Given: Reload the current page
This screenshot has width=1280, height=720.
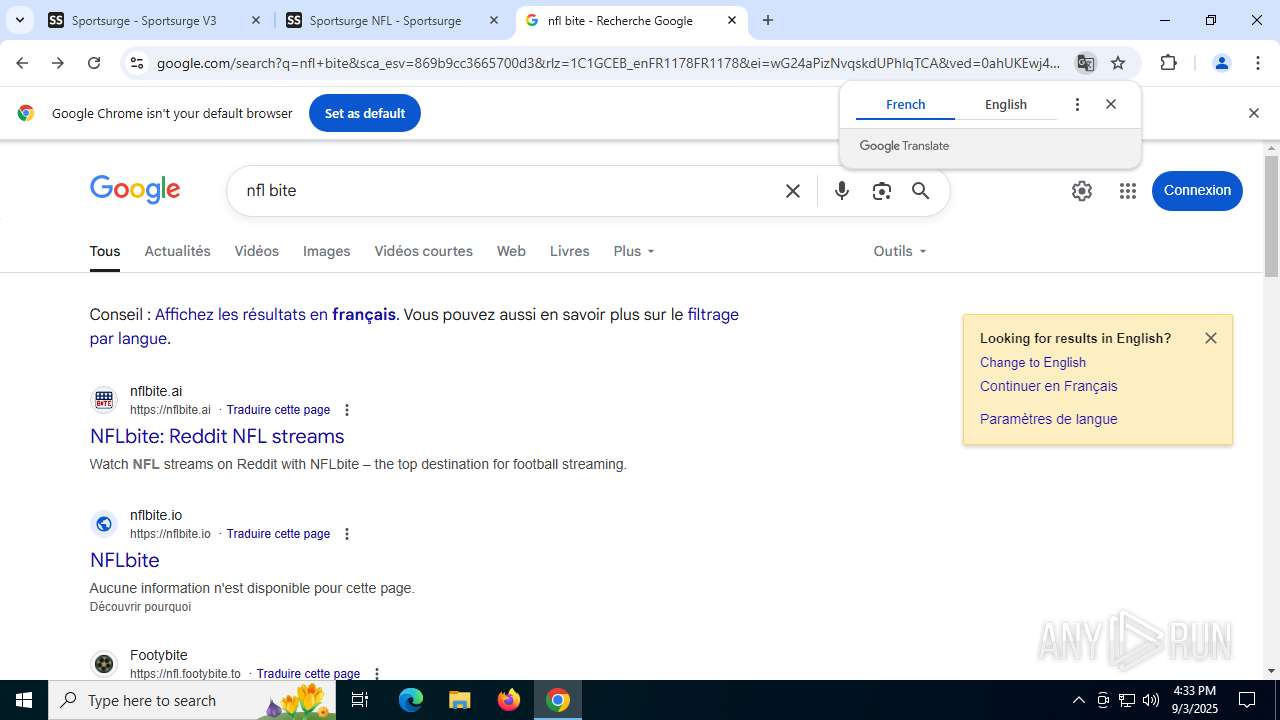Looking at the screenshot, I should 94,63.
